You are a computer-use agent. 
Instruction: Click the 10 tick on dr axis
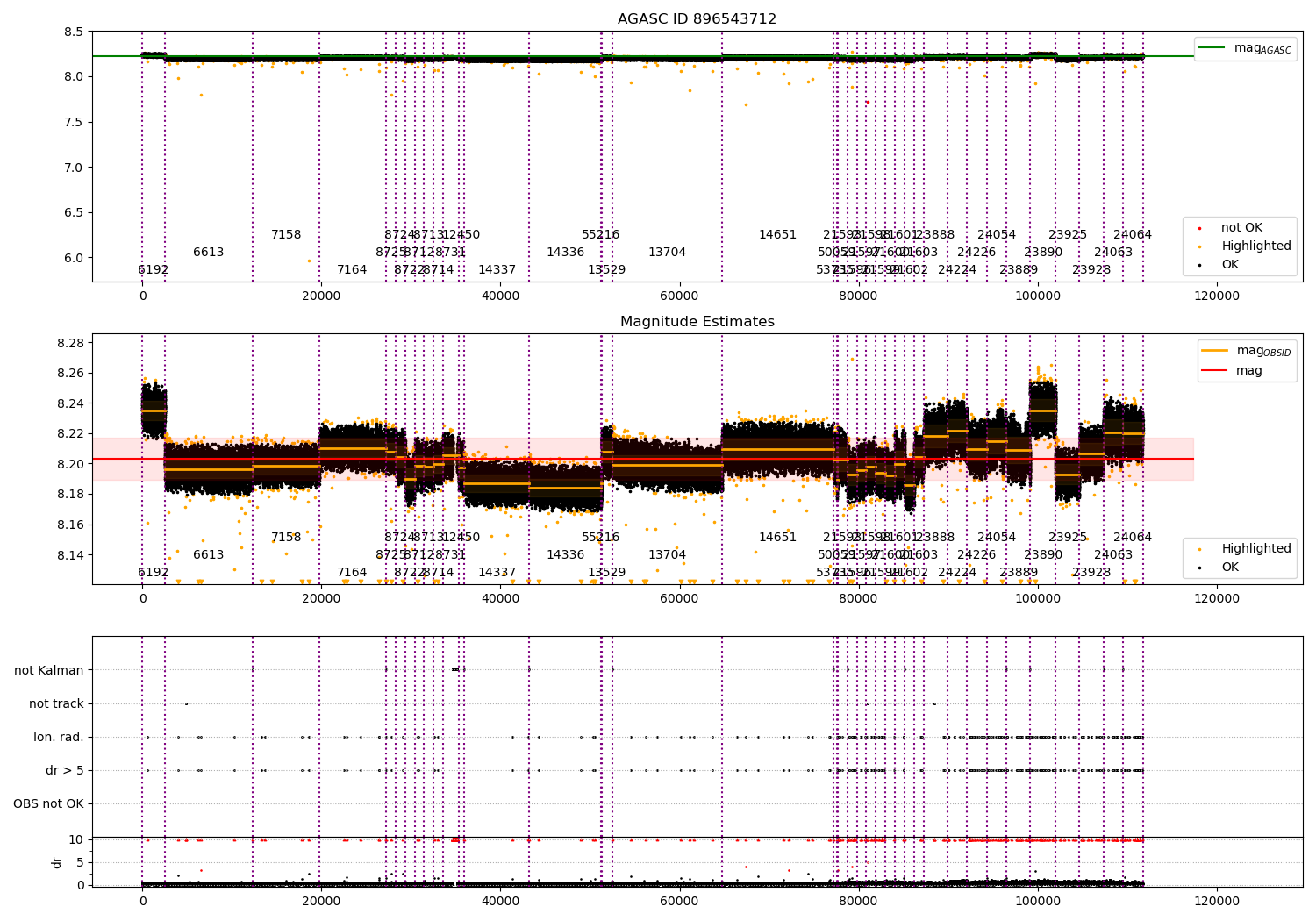(75, 839)
